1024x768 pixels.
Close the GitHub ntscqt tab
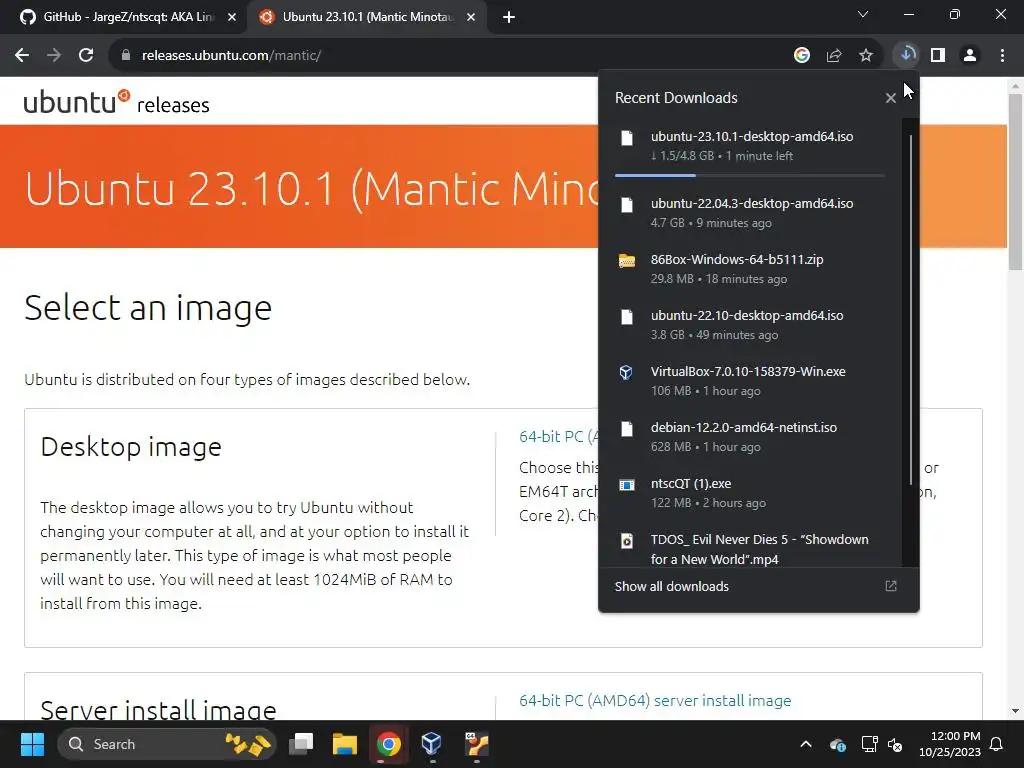tap(232, 18)
